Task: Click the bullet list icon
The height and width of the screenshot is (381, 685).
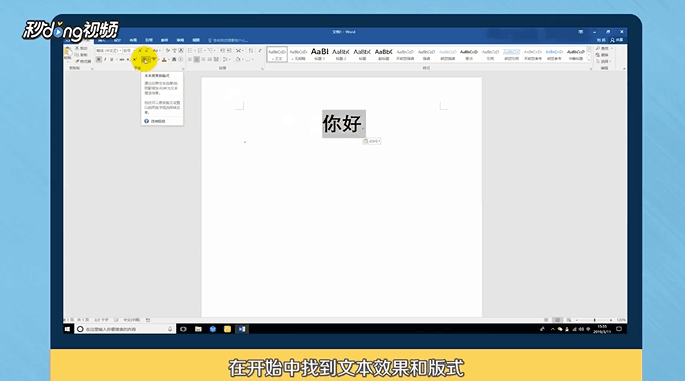Action: (190, 51)
